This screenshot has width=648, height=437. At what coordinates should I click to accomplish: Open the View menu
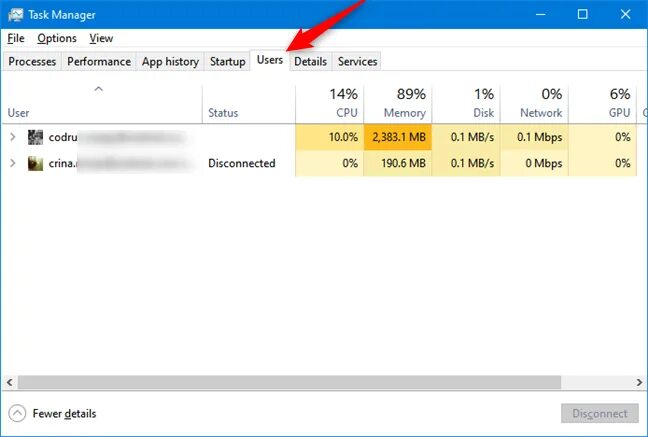pyautogui.click(x=101, y=38)
